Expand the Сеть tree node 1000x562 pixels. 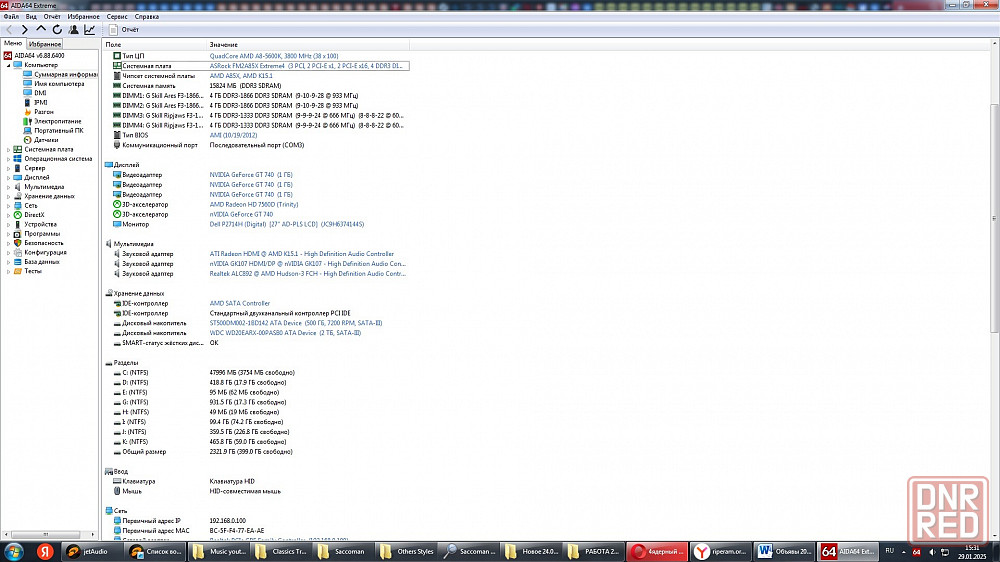point(8,205)
